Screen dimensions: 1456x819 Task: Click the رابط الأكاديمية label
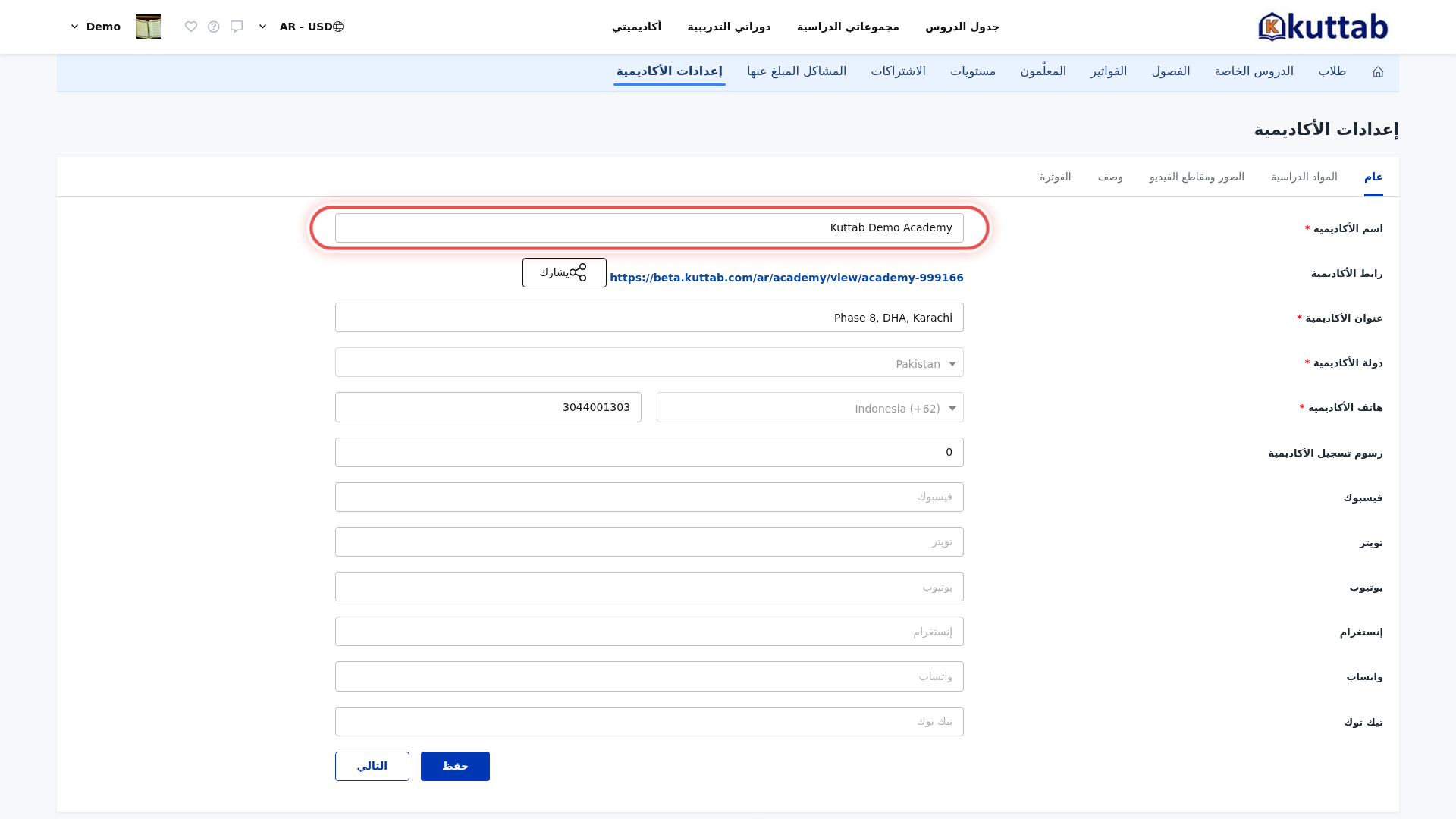1347,273
